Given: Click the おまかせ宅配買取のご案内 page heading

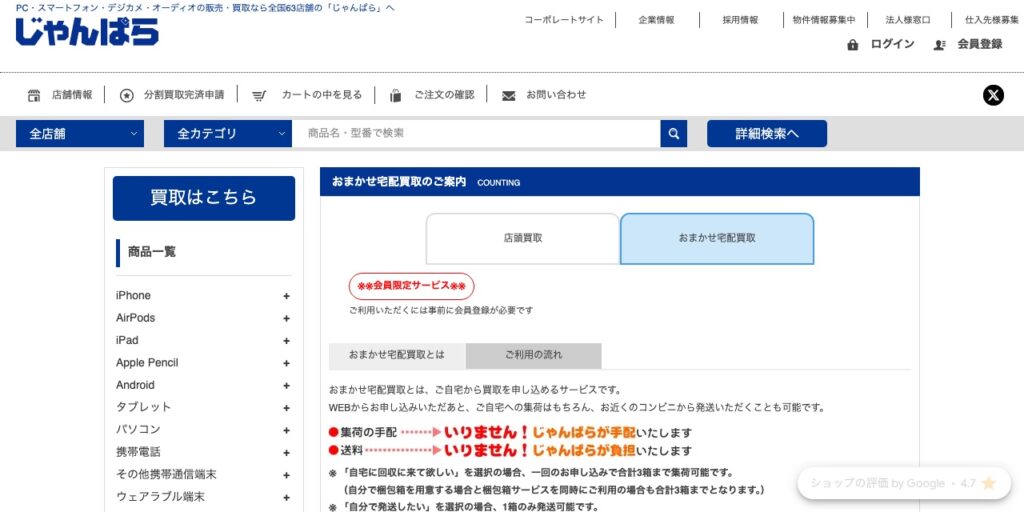Looking at the screenshot, I should 399,182.
